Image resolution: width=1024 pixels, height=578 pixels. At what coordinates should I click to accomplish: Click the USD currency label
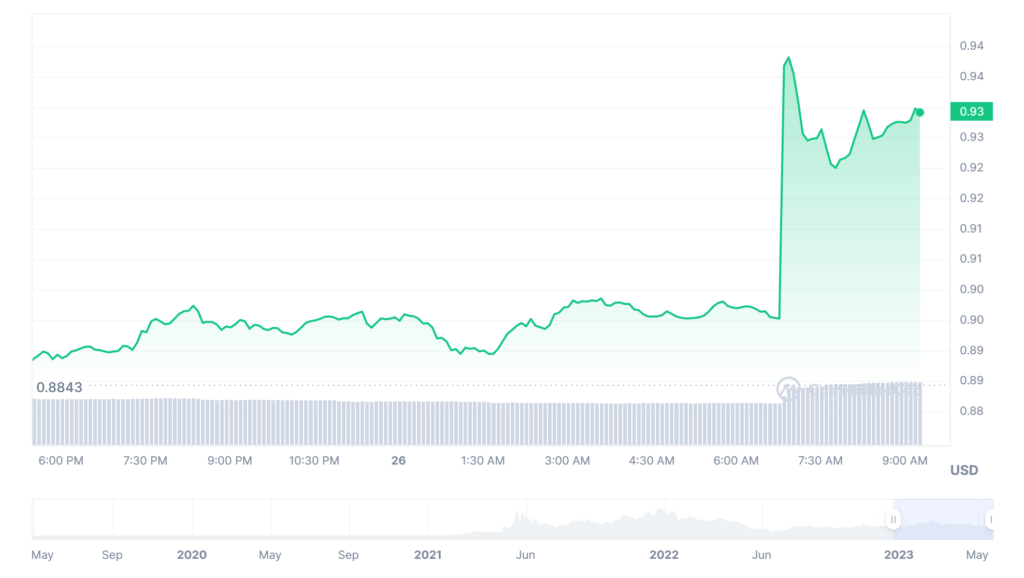point(964,470)
